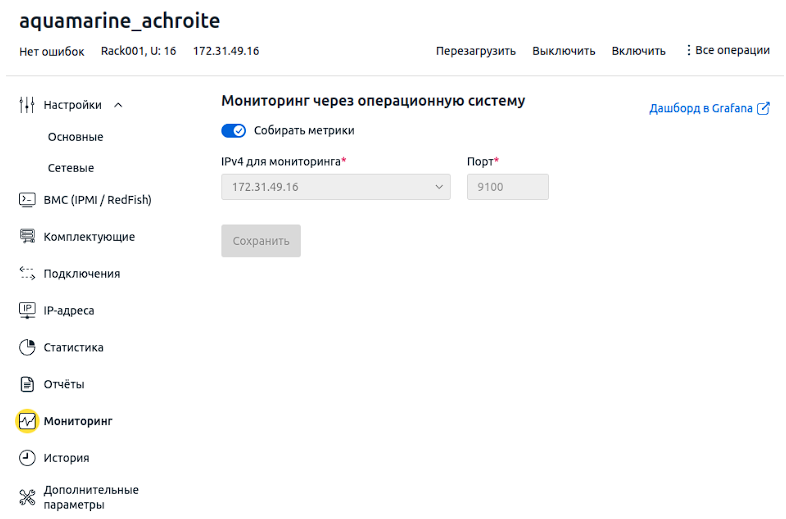Open the Дашборд в Grafana link
This screenshot has height=519, width=786.
click(x=709, y=108)
